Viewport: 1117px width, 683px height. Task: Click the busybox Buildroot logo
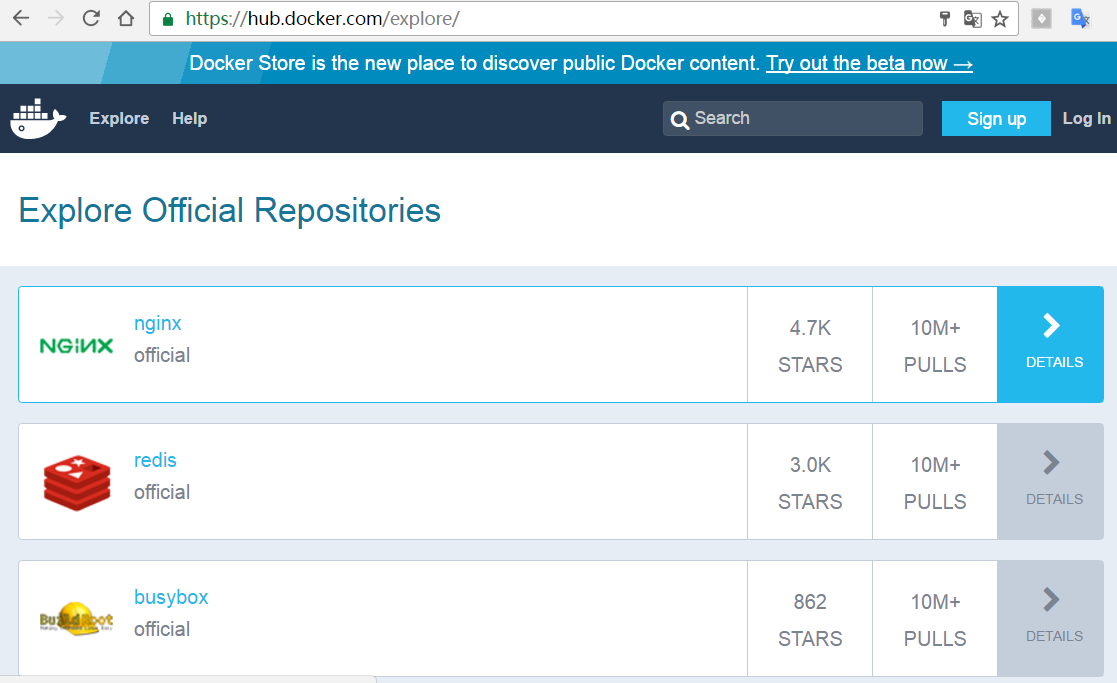(76, 619)
